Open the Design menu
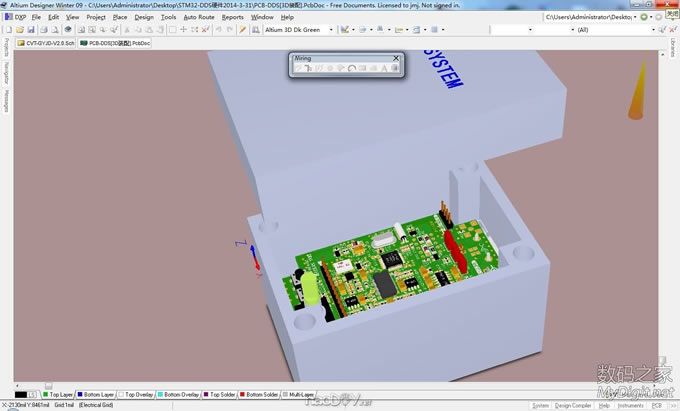Viewport: 680px width, 411px height. (144, 17)
